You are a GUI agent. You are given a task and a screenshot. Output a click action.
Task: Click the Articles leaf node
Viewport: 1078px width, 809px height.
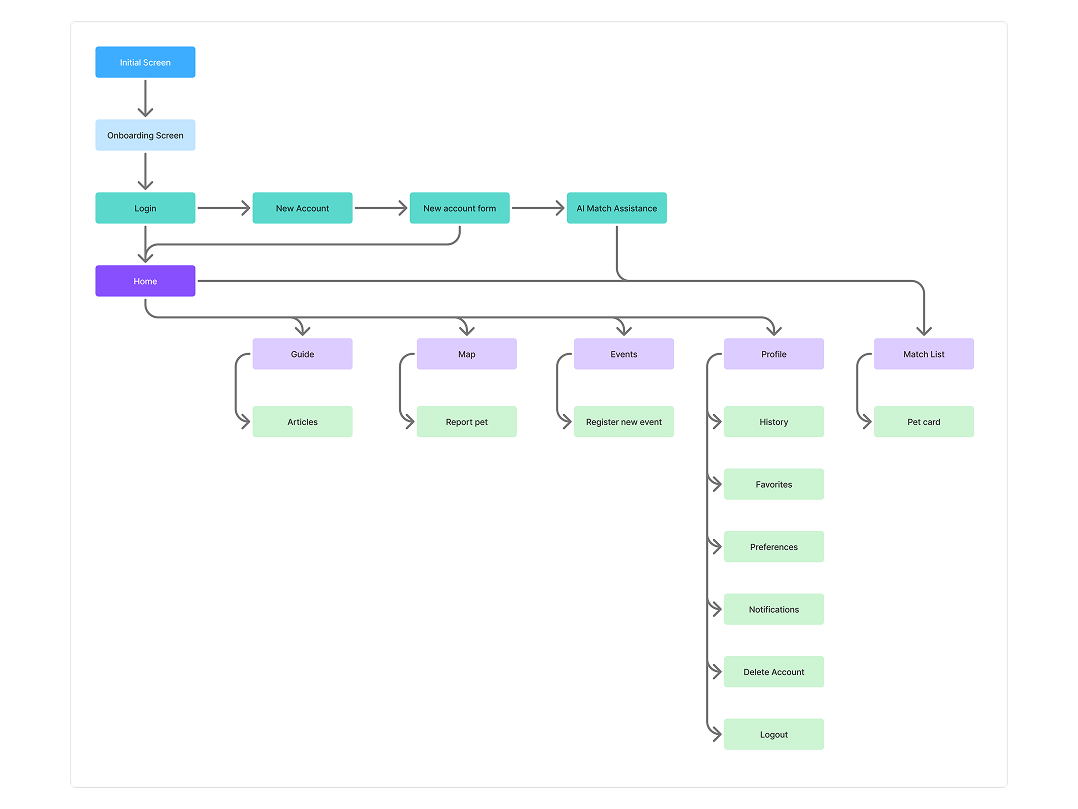click(x=302, y=422)
